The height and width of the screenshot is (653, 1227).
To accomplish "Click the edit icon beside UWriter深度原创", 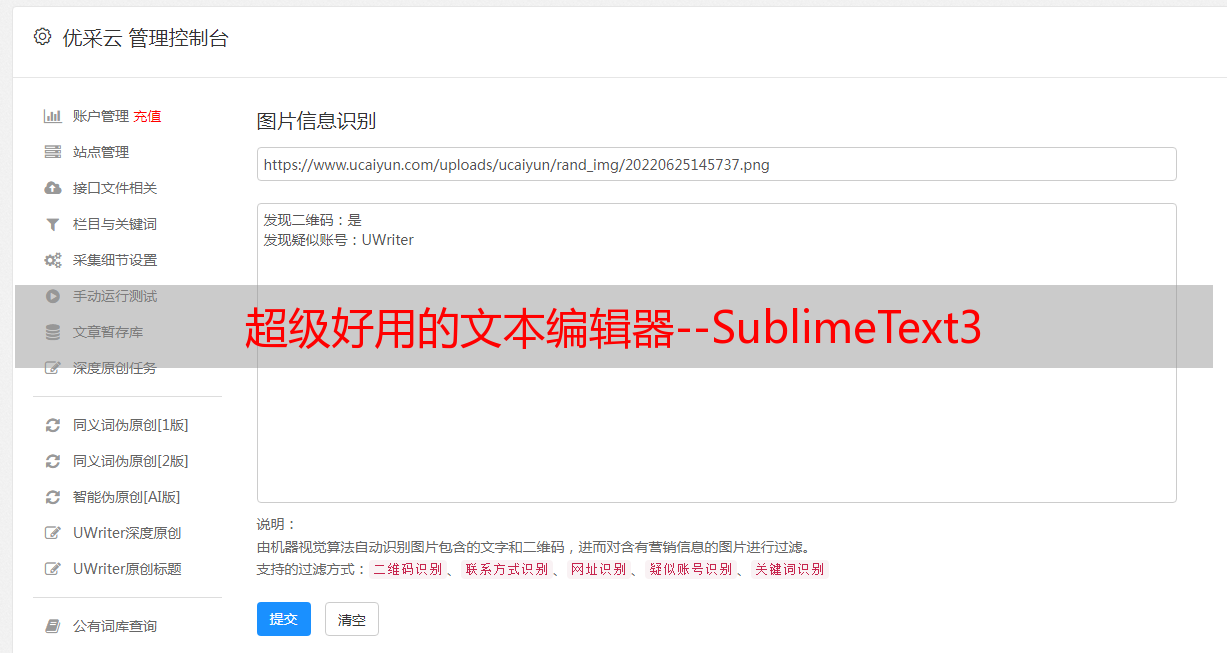I will click(x=53, y=533).
